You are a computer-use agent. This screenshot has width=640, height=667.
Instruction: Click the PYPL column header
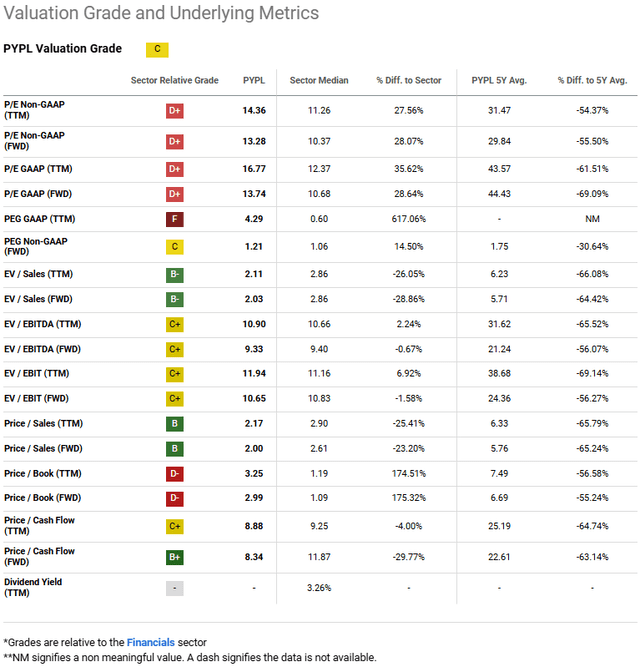pyautogui.click(x=254, y=80)
